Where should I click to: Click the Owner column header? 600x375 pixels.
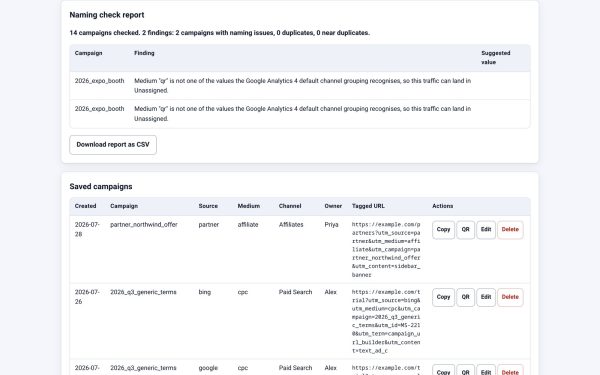pyautogui.click(x=333, y=206)
